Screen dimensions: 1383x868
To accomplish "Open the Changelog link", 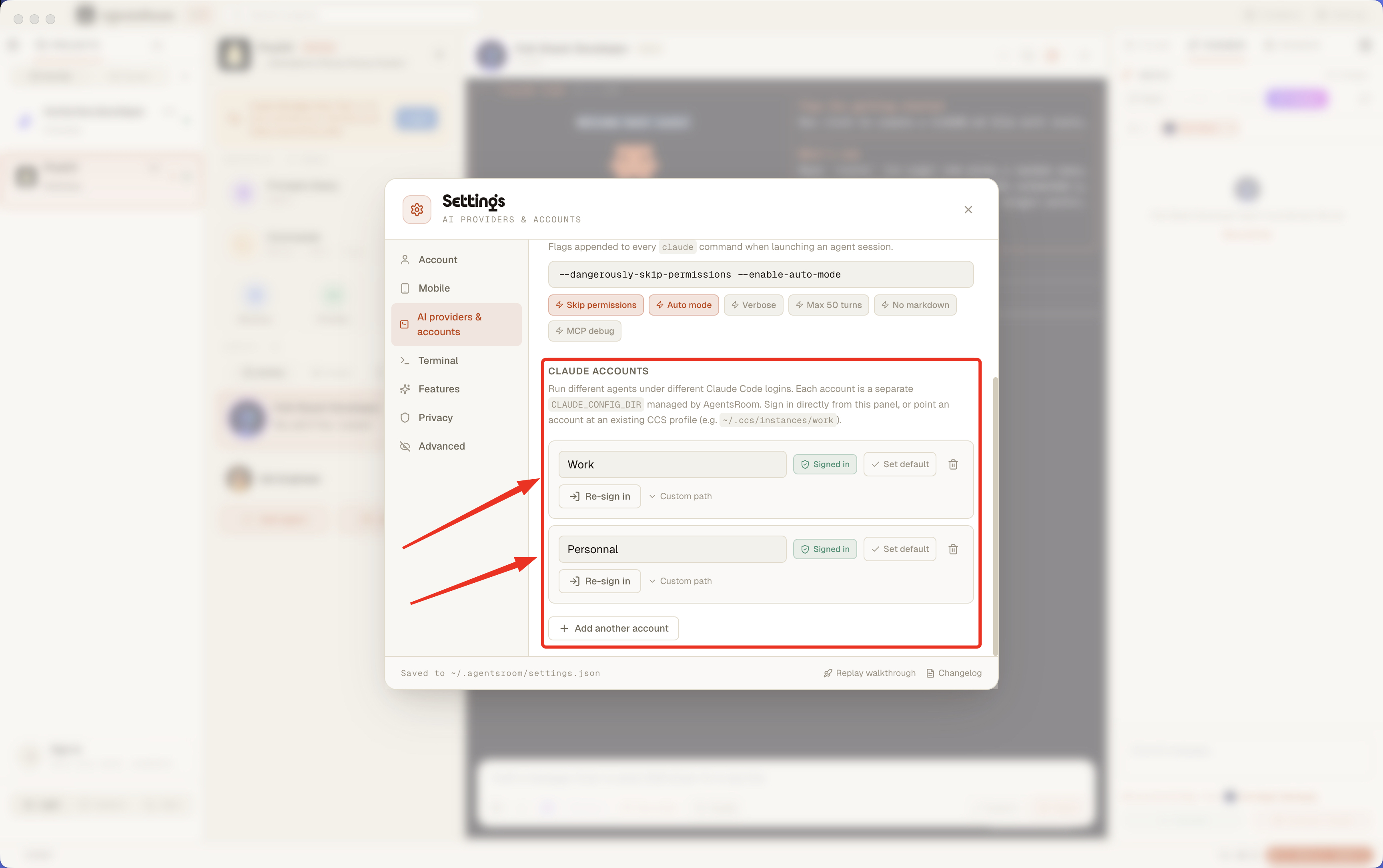I will pos(954,673).
